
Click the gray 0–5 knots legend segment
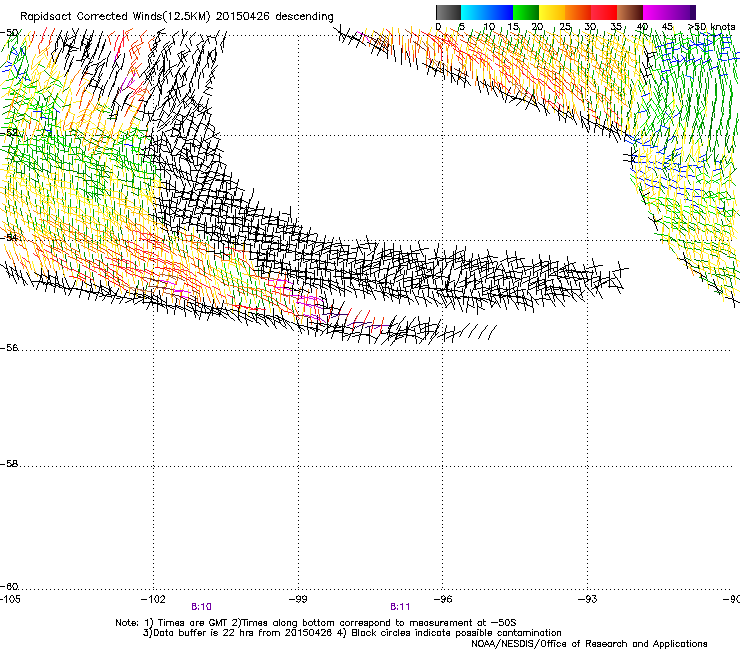(x=448, y=12)
